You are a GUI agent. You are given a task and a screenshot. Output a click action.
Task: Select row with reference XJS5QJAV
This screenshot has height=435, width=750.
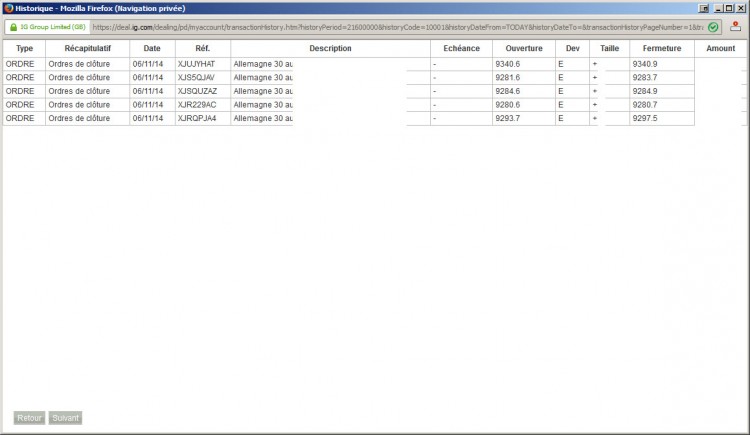coord(375,78)
